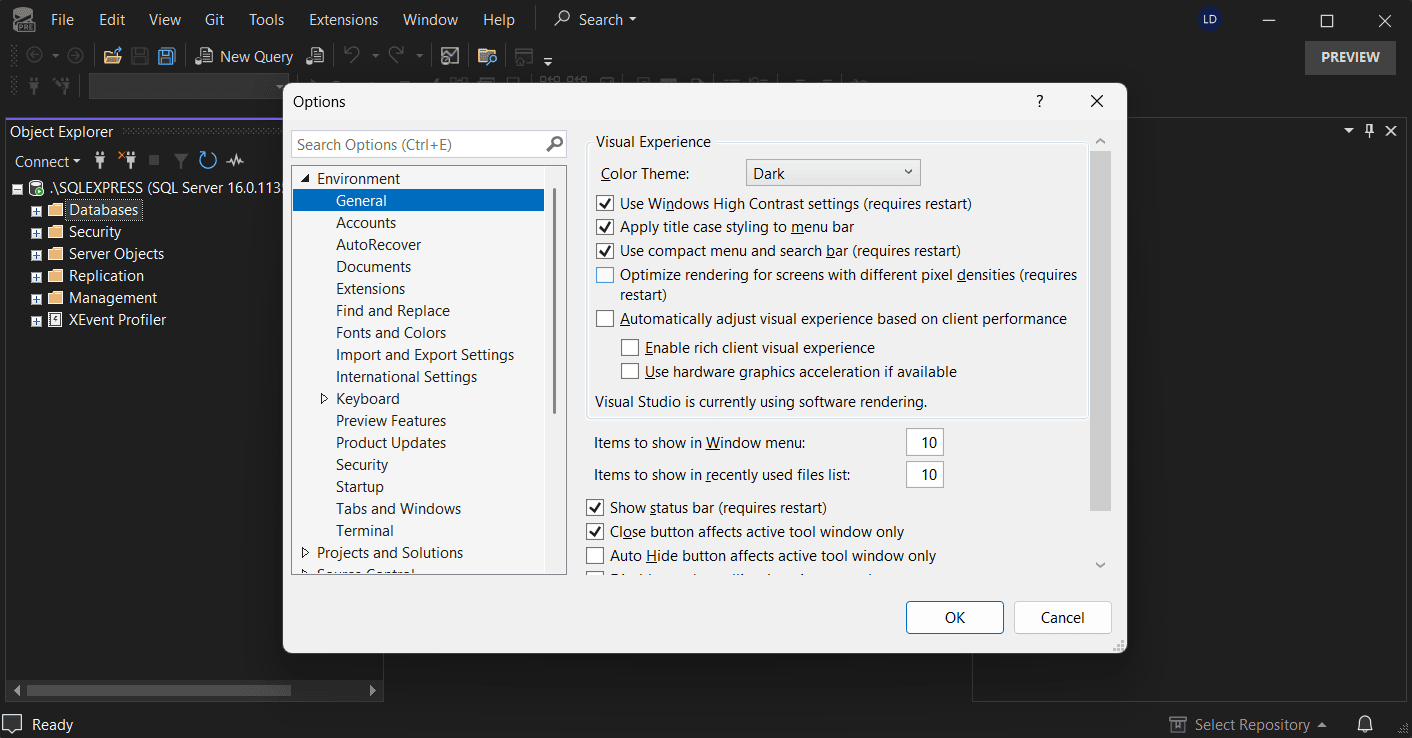Click inside the Search Options field

point(420,144)
